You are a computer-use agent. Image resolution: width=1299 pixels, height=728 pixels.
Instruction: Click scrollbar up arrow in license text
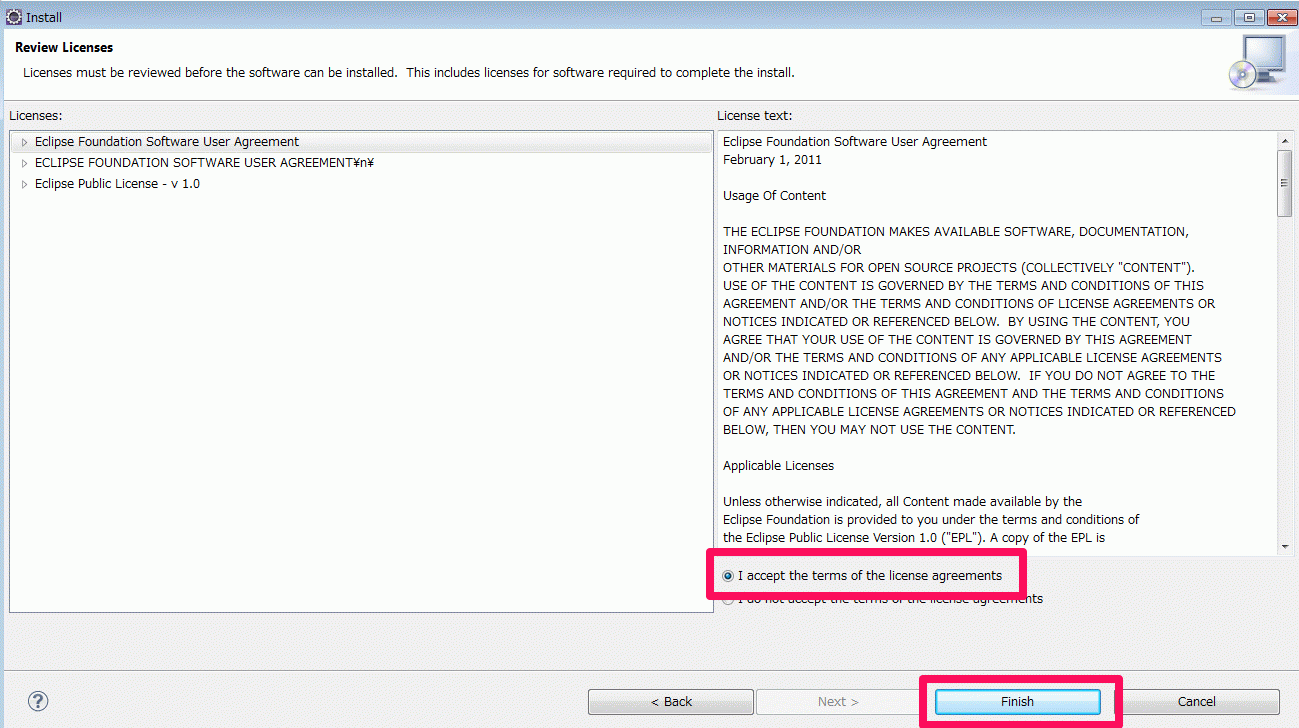click(1284, 139)
